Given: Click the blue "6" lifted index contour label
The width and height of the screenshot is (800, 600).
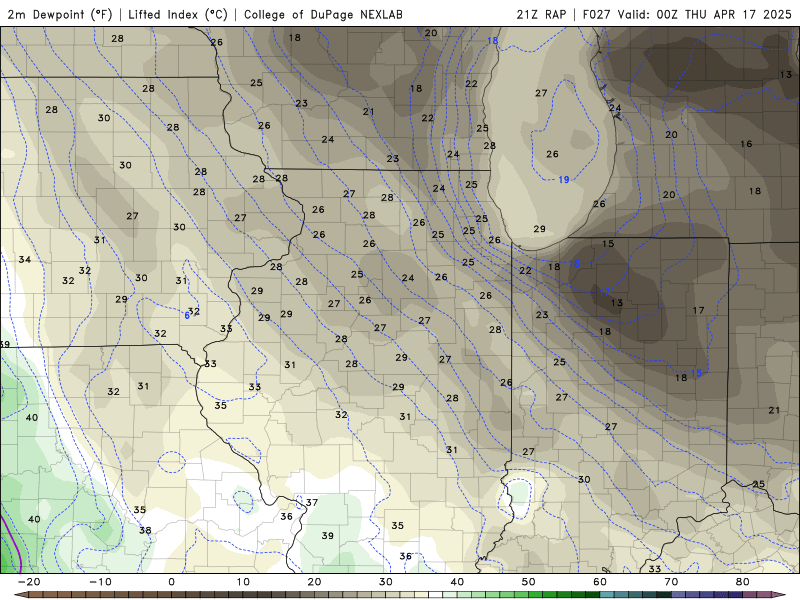Looking at the screenshot, I should 187,316.
